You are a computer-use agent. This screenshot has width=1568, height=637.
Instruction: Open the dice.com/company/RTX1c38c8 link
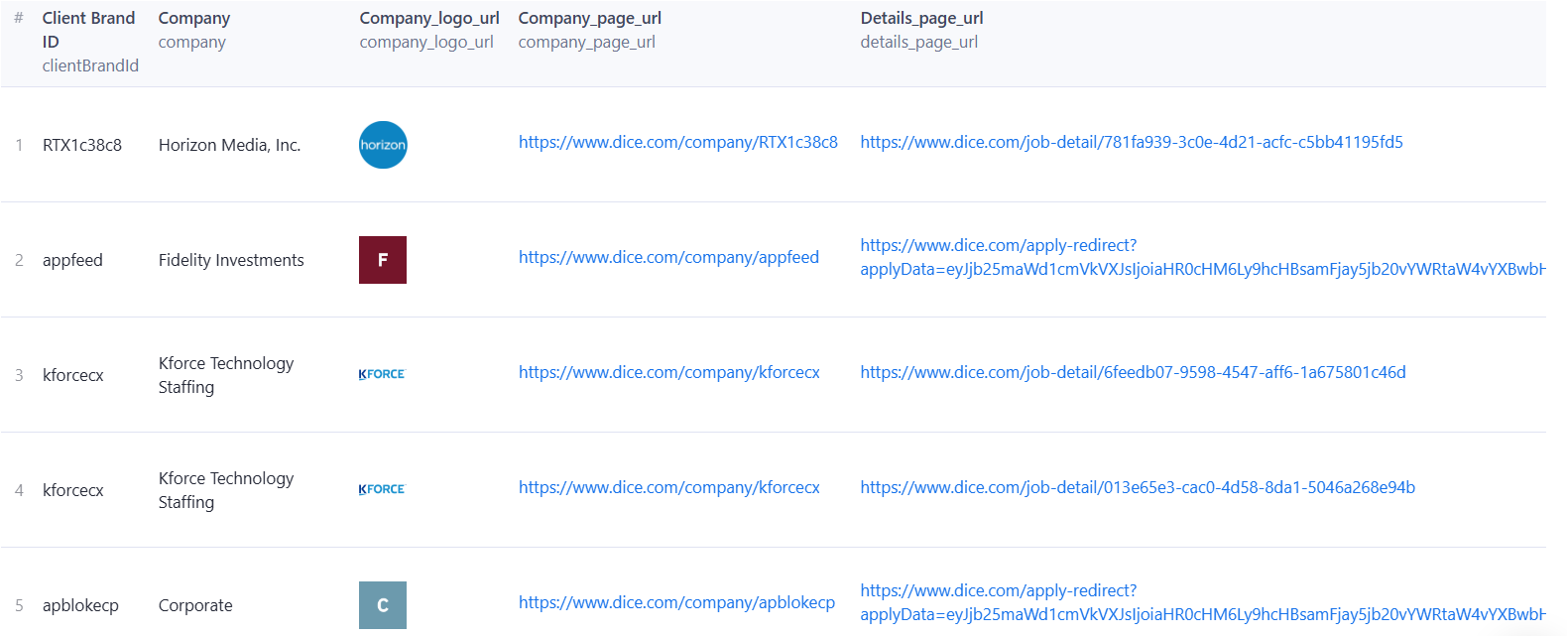tap(678, 142)
